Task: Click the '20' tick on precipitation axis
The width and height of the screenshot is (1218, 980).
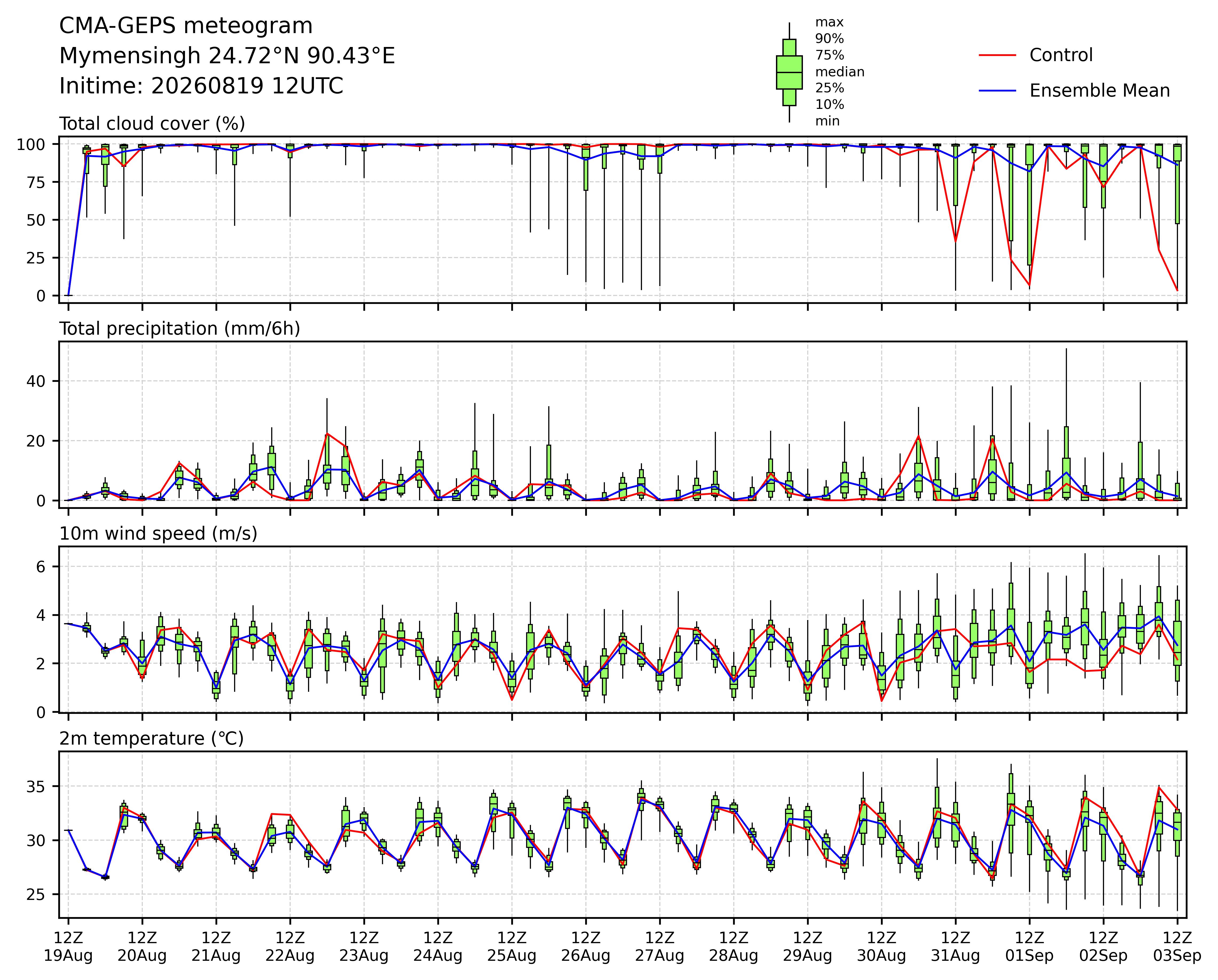Action: (x=36, y=441)
